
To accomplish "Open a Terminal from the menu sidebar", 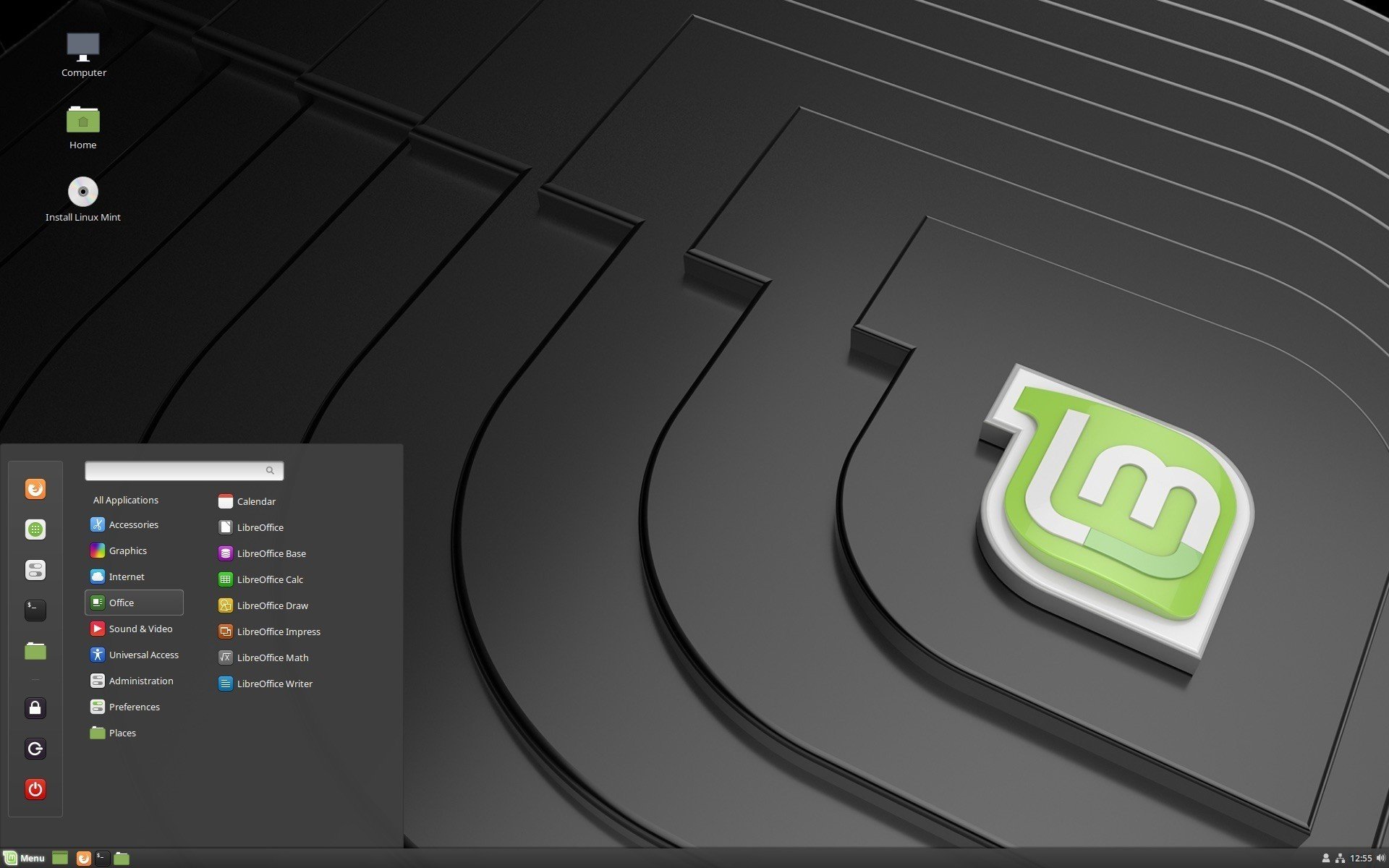I will click(x=35, y=610).
